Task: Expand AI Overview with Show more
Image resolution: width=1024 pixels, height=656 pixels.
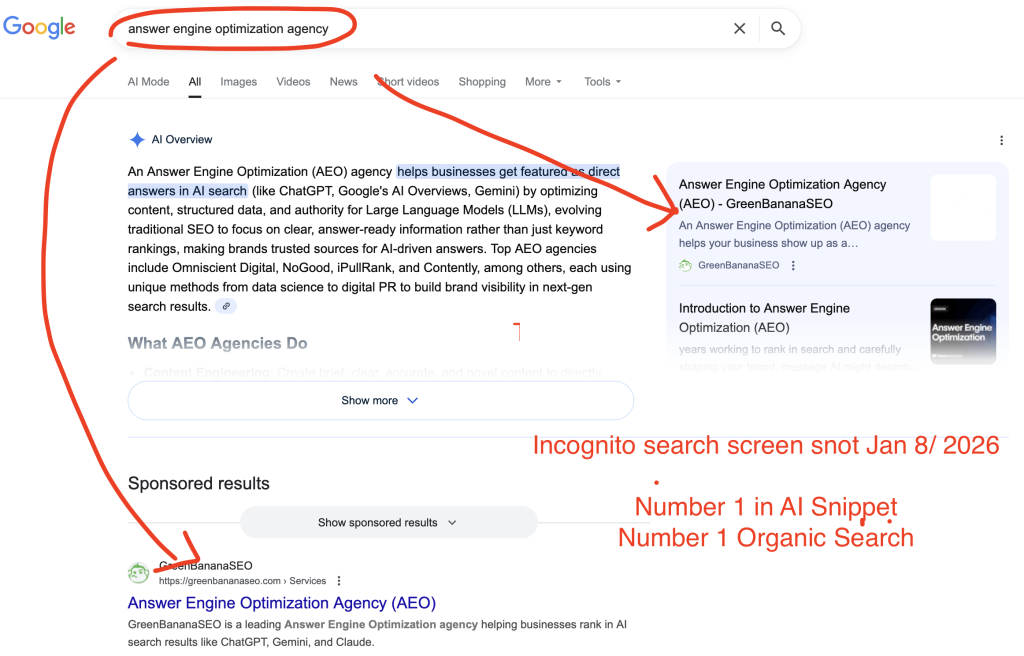Action: click(381, 401)
